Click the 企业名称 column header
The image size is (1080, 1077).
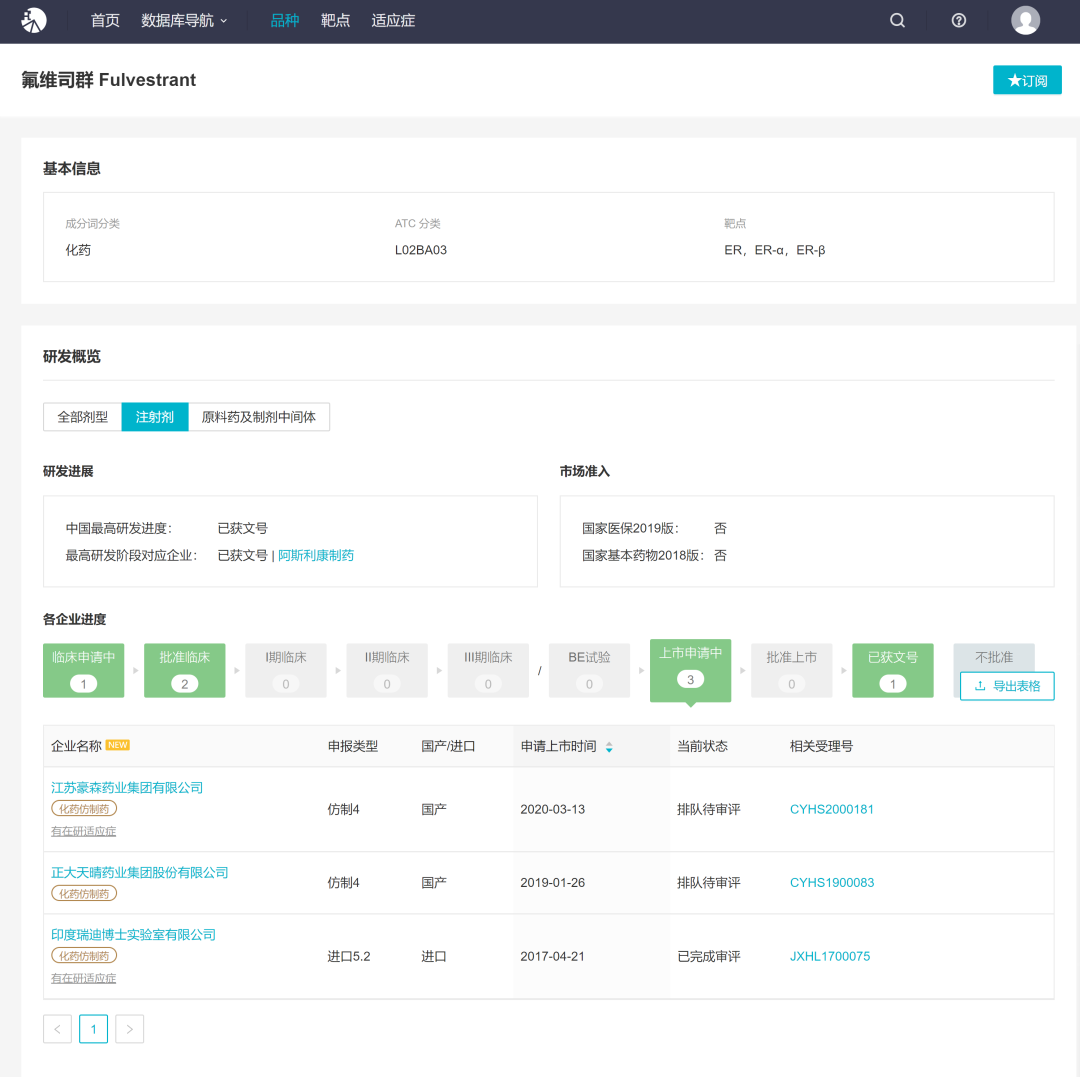coord(76,746)
